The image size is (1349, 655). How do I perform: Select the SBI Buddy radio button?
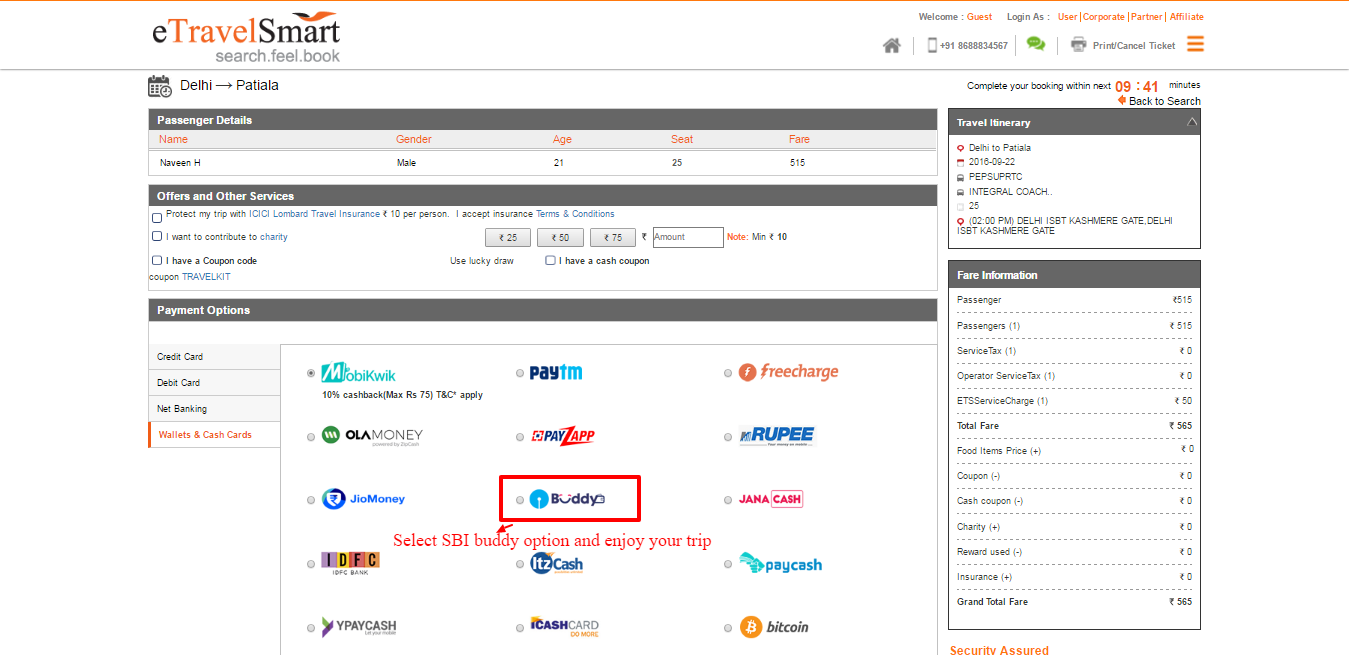[519, 500]
